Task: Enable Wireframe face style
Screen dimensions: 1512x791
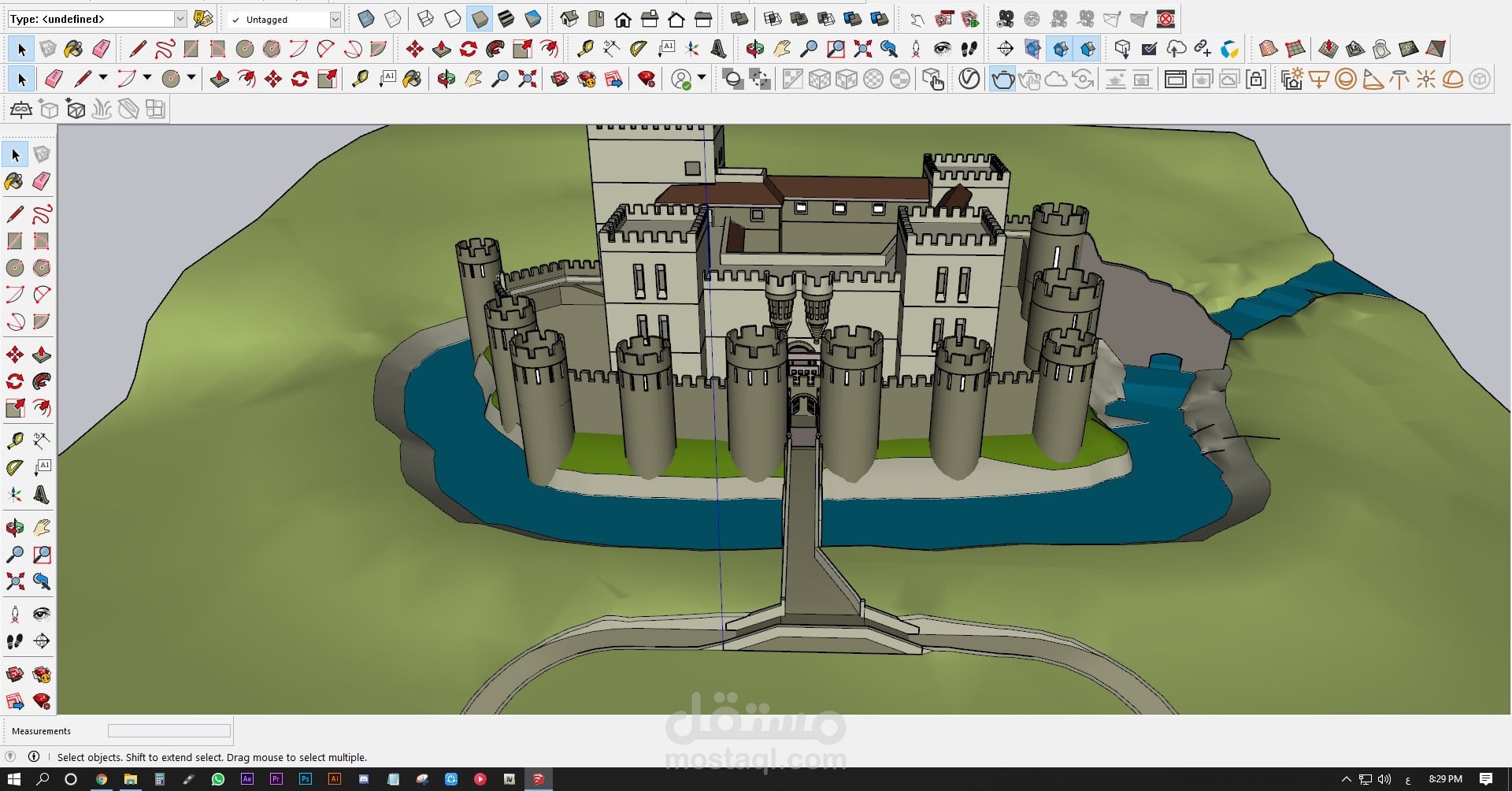Action: 425,19
